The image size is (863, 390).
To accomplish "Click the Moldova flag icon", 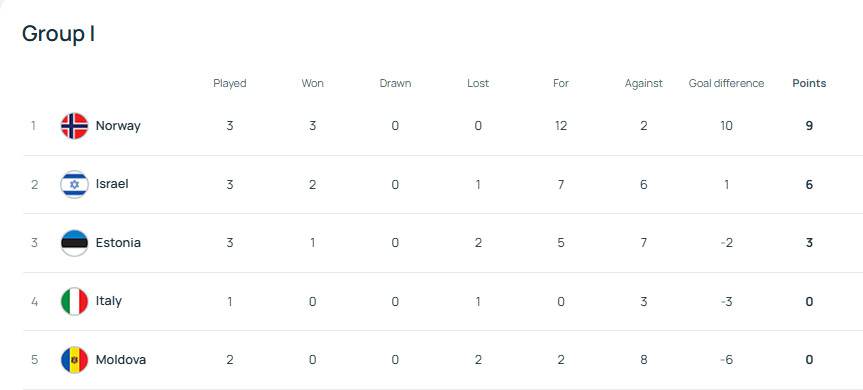I will tap(74, 360).
